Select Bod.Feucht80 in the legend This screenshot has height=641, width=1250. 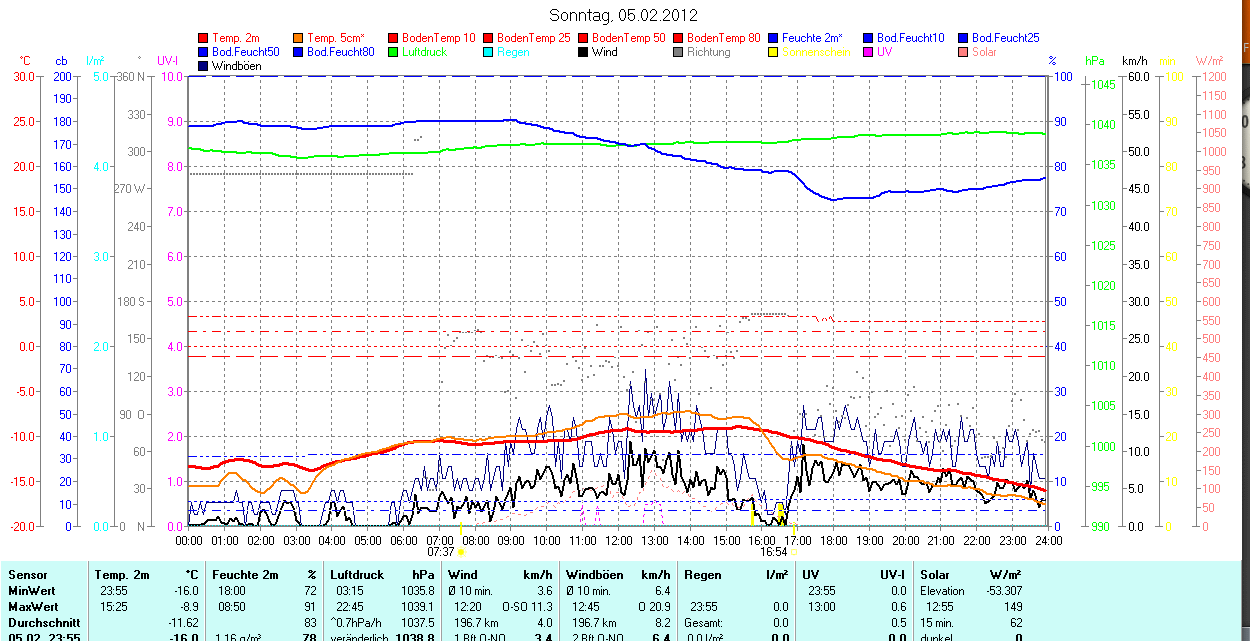pos(340,52)
